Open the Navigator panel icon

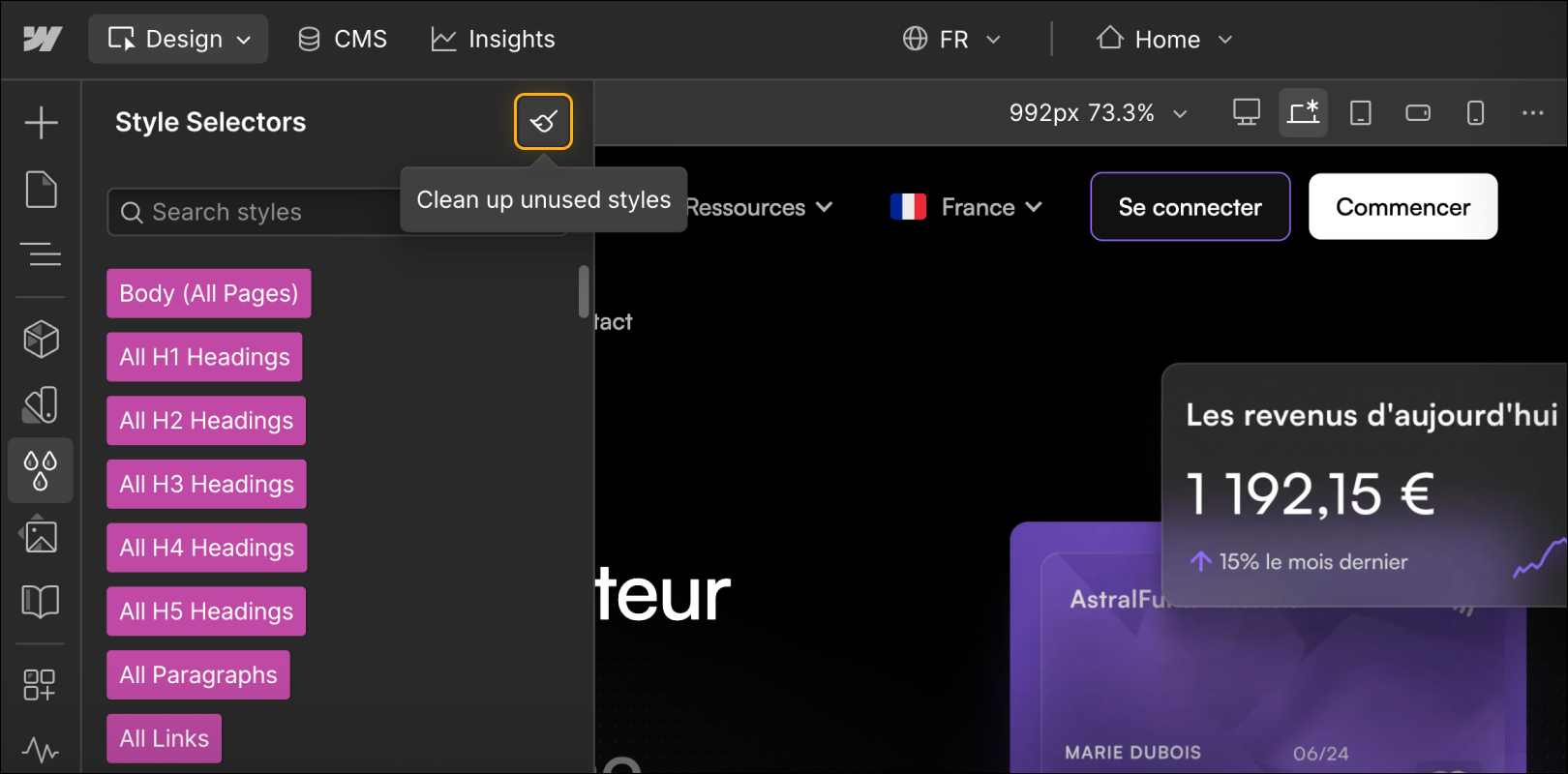click(x=41, y=254)
